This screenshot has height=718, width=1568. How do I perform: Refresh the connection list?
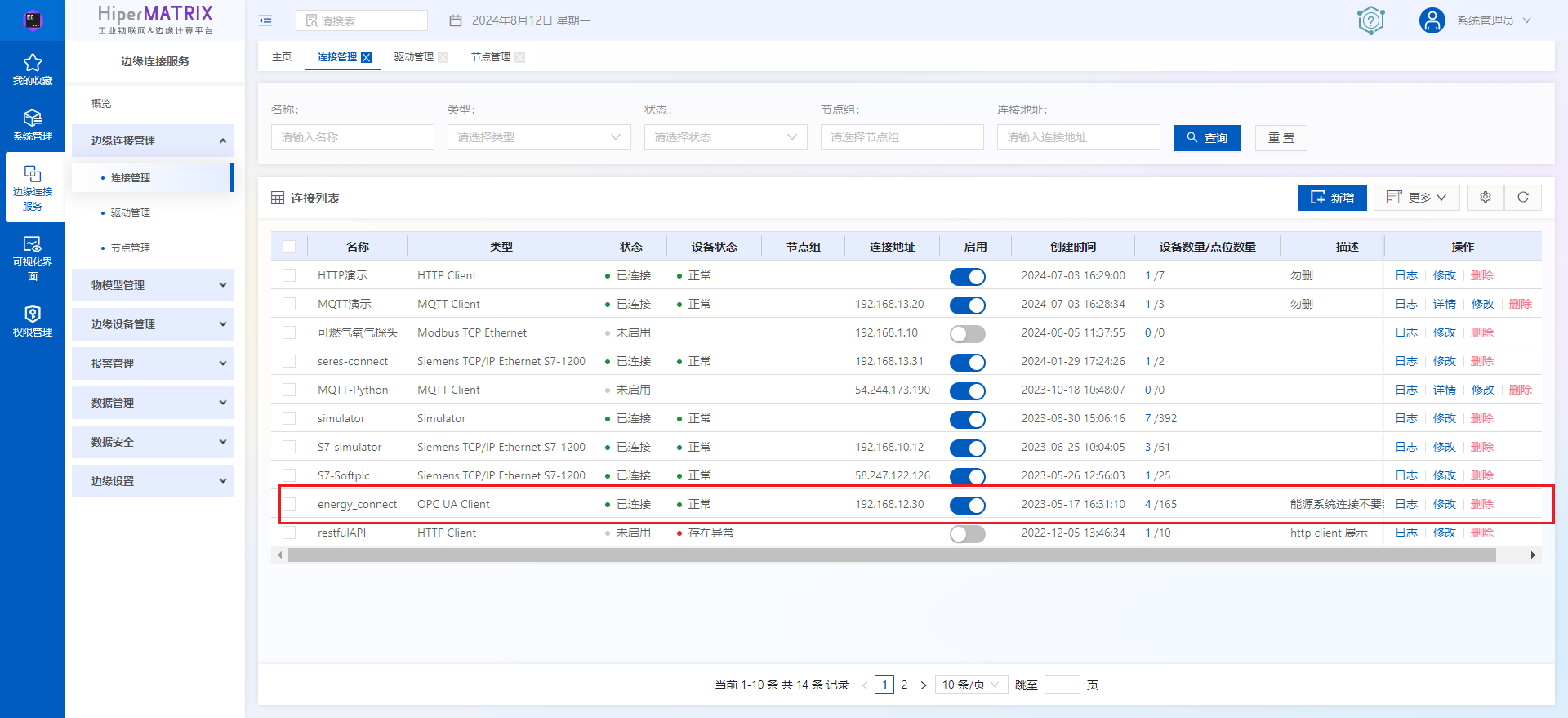[x=1523, y=197]
